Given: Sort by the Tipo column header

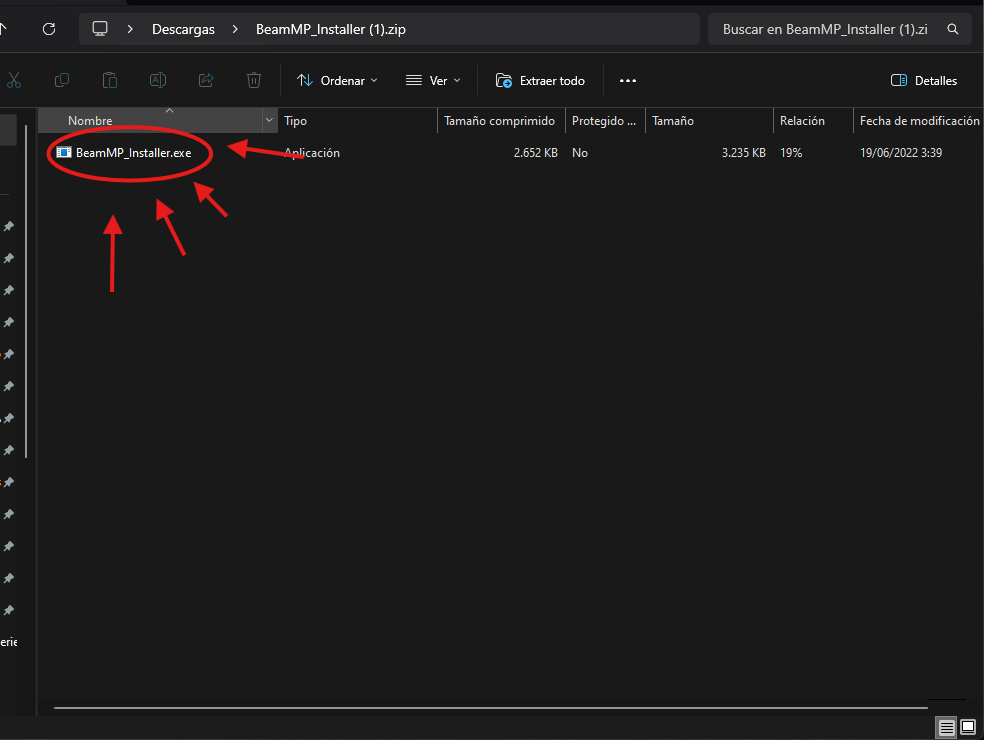Looking at the screenshot, I should pyautogui.click(x=357, y=121).
